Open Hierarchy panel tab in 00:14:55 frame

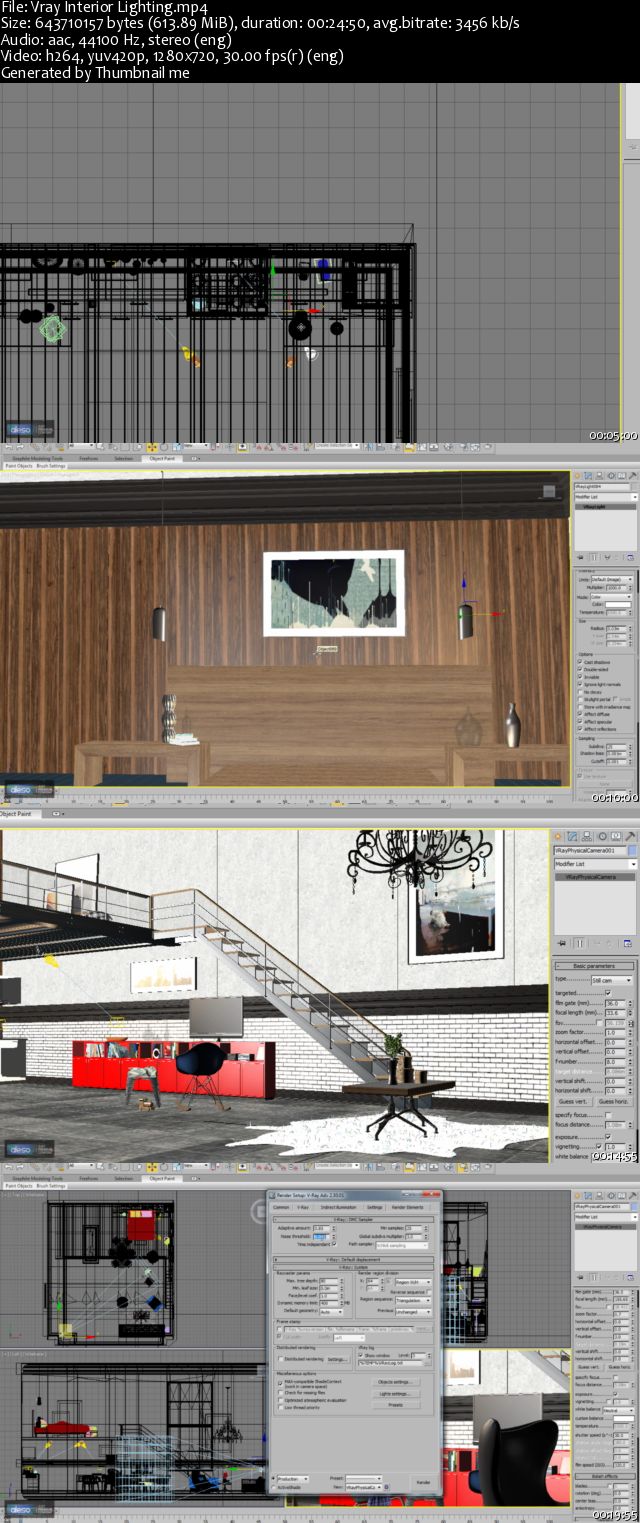pyautogui.click(x=587, y=836)
